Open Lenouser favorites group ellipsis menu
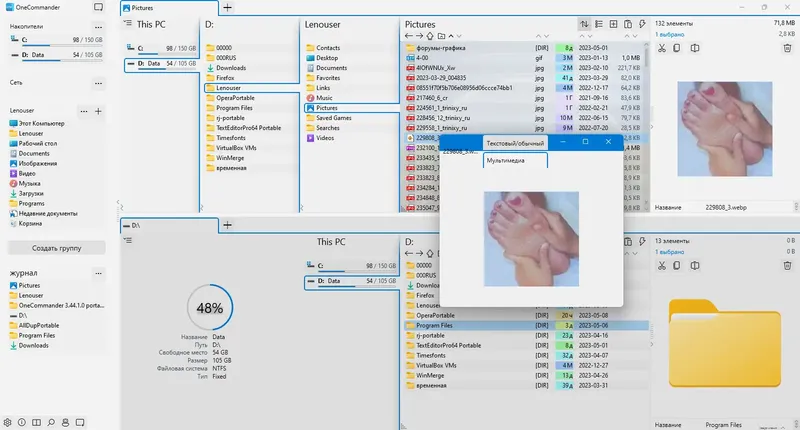Screen dimensions: 800x430 click(84, 111)
